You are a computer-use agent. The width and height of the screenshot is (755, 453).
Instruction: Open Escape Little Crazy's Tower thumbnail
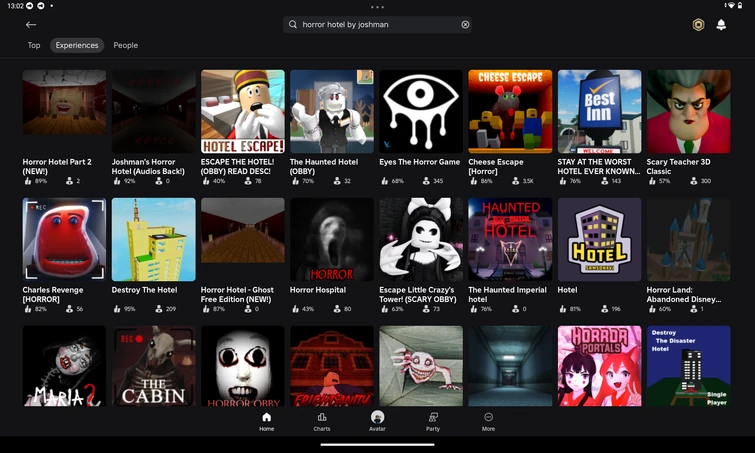(x=421, y=239)
